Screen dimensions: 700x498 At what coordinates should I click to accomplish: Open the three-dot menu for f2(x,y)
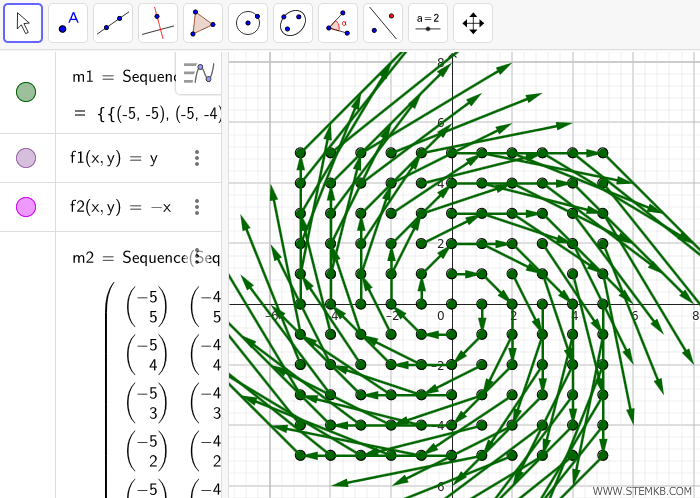[197, 207]
